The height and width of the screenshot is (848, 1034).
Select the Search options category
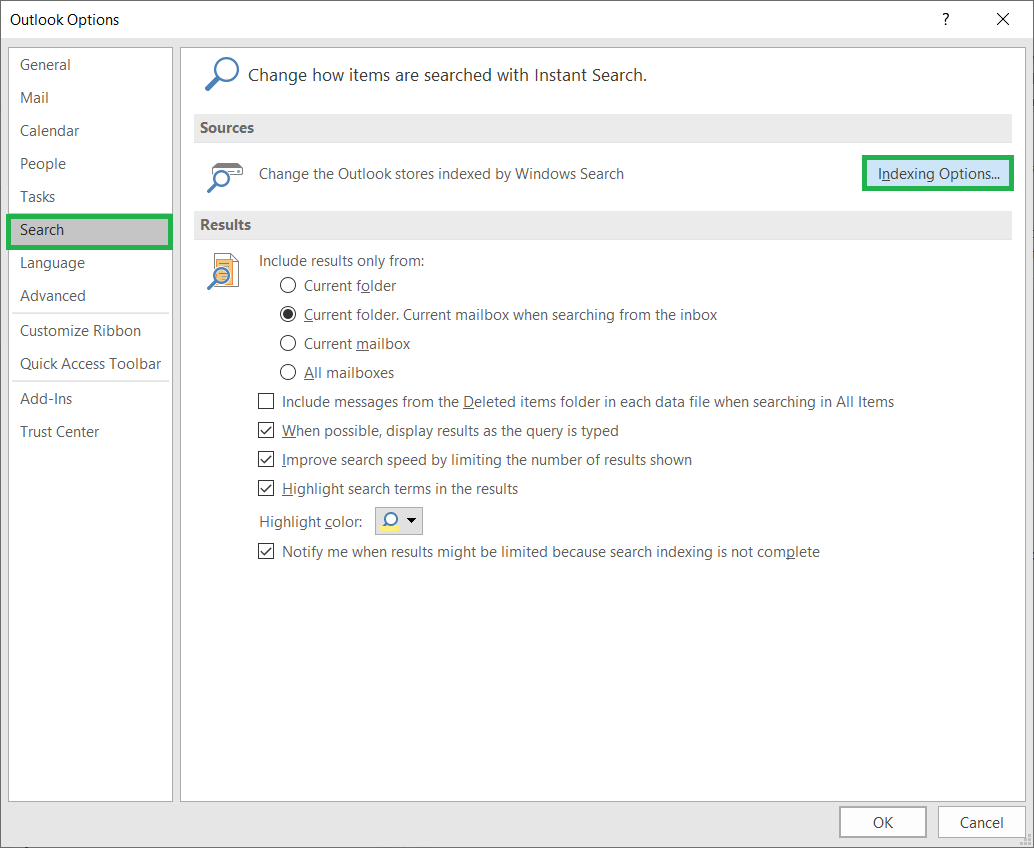click(89, 230)
